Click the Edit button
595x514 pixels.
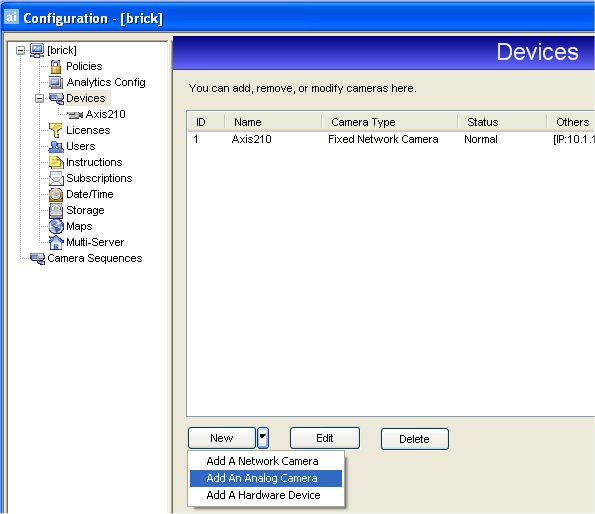click(x=325, y=438)
